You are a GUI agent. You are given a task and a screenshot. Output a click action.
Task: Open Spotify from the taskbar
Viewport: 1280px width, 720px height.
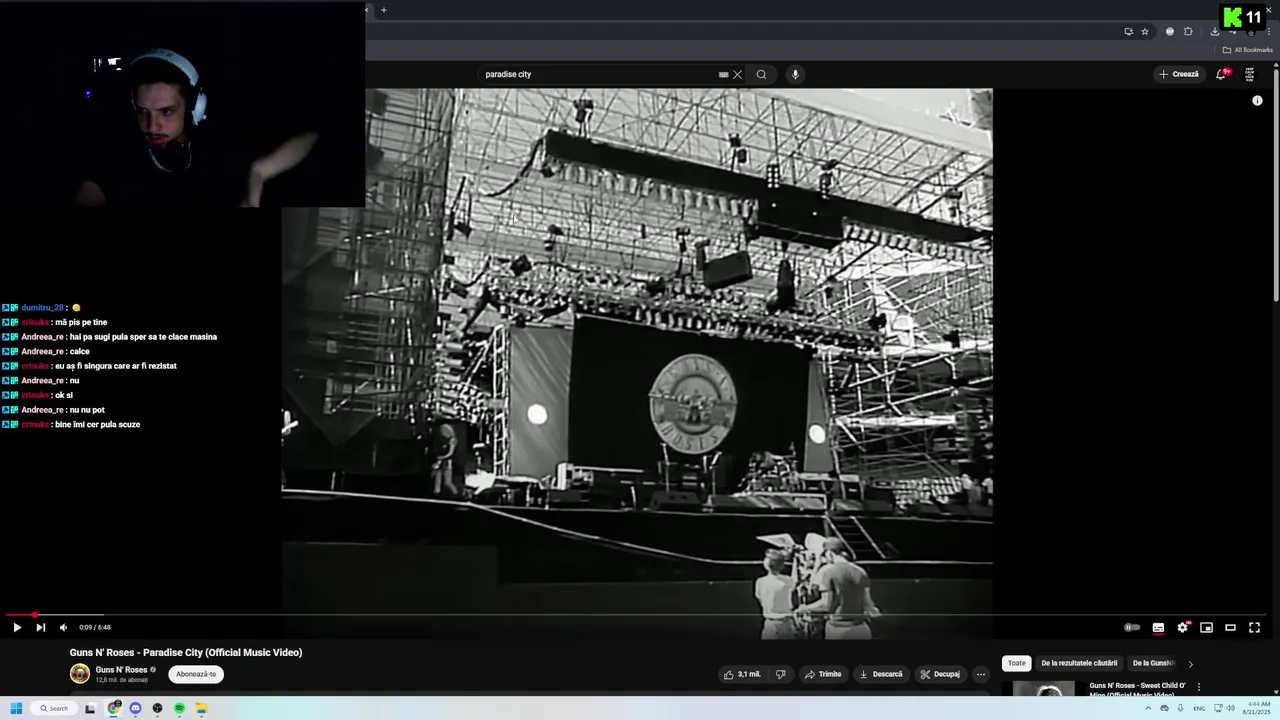[179, 708]
